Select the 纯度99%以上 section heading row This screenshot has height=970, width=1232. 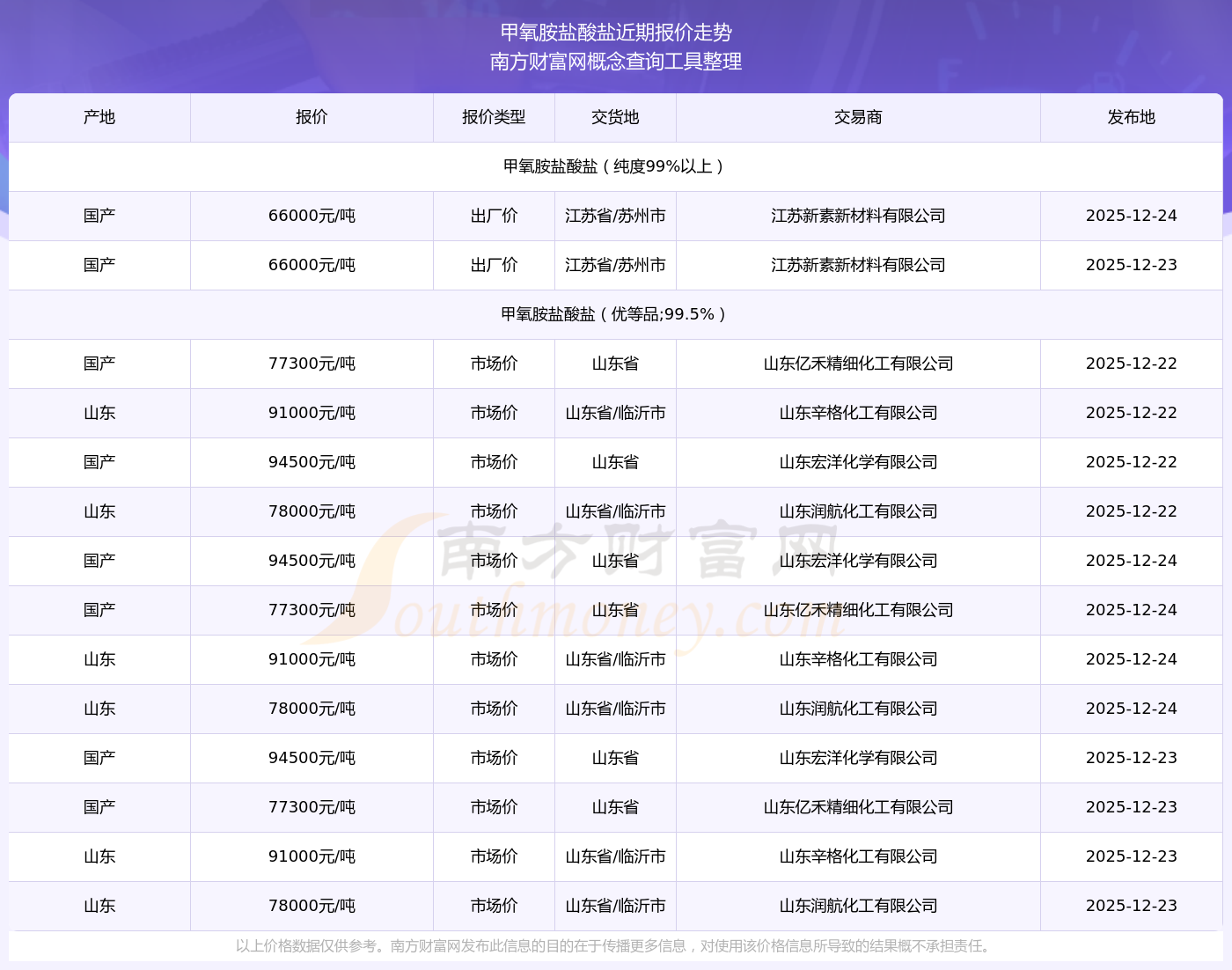pyautogui.click(x=615, y=166)
